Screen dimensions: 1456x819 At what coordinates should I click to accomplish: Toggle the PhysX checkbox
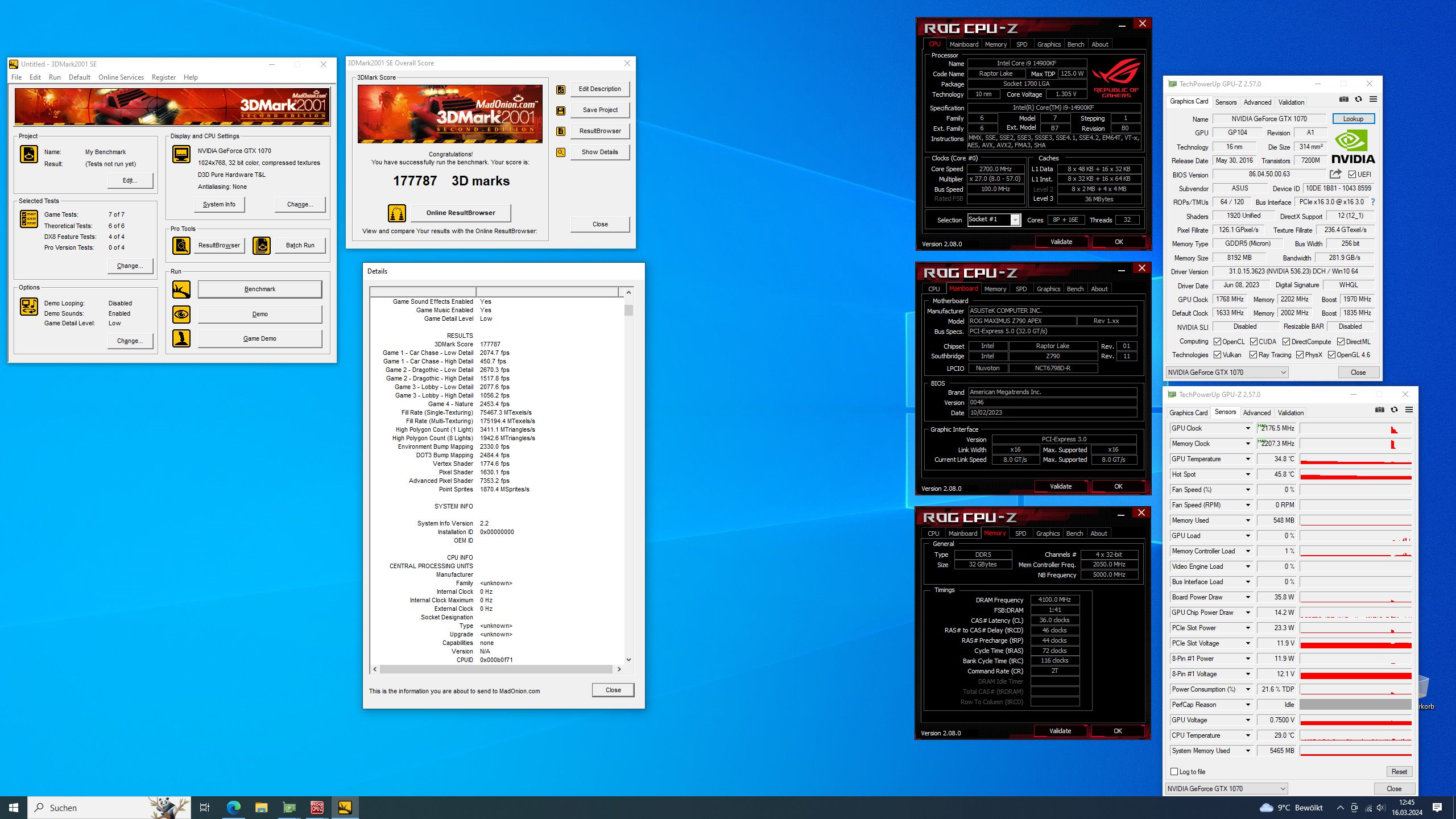1300,355
